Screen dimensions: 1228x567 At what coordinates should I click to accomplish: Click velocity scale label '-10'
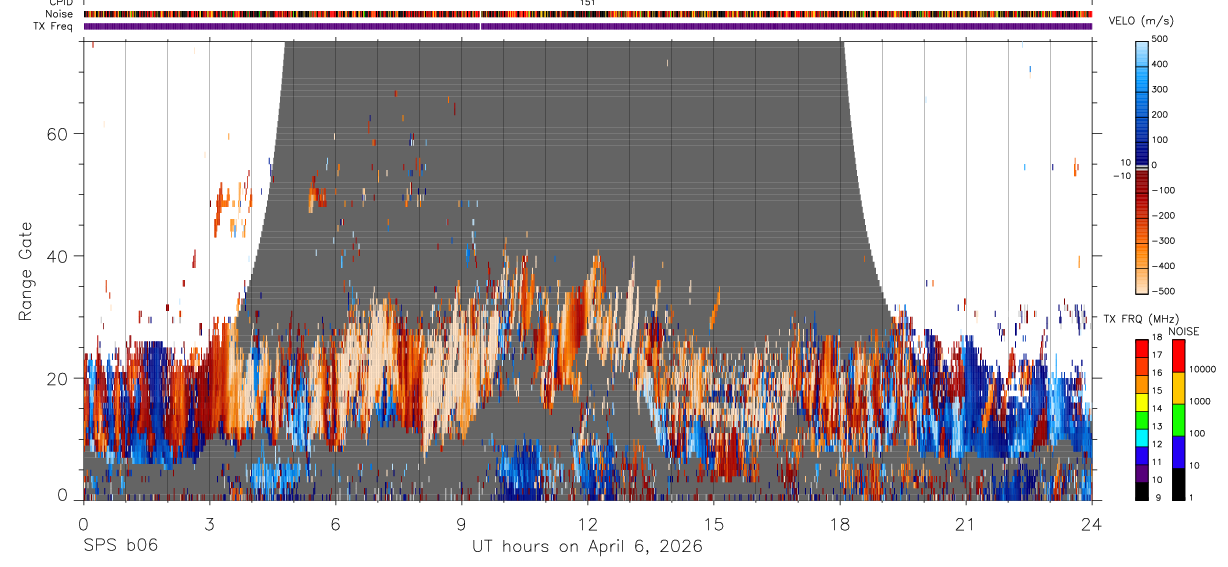1121,176
